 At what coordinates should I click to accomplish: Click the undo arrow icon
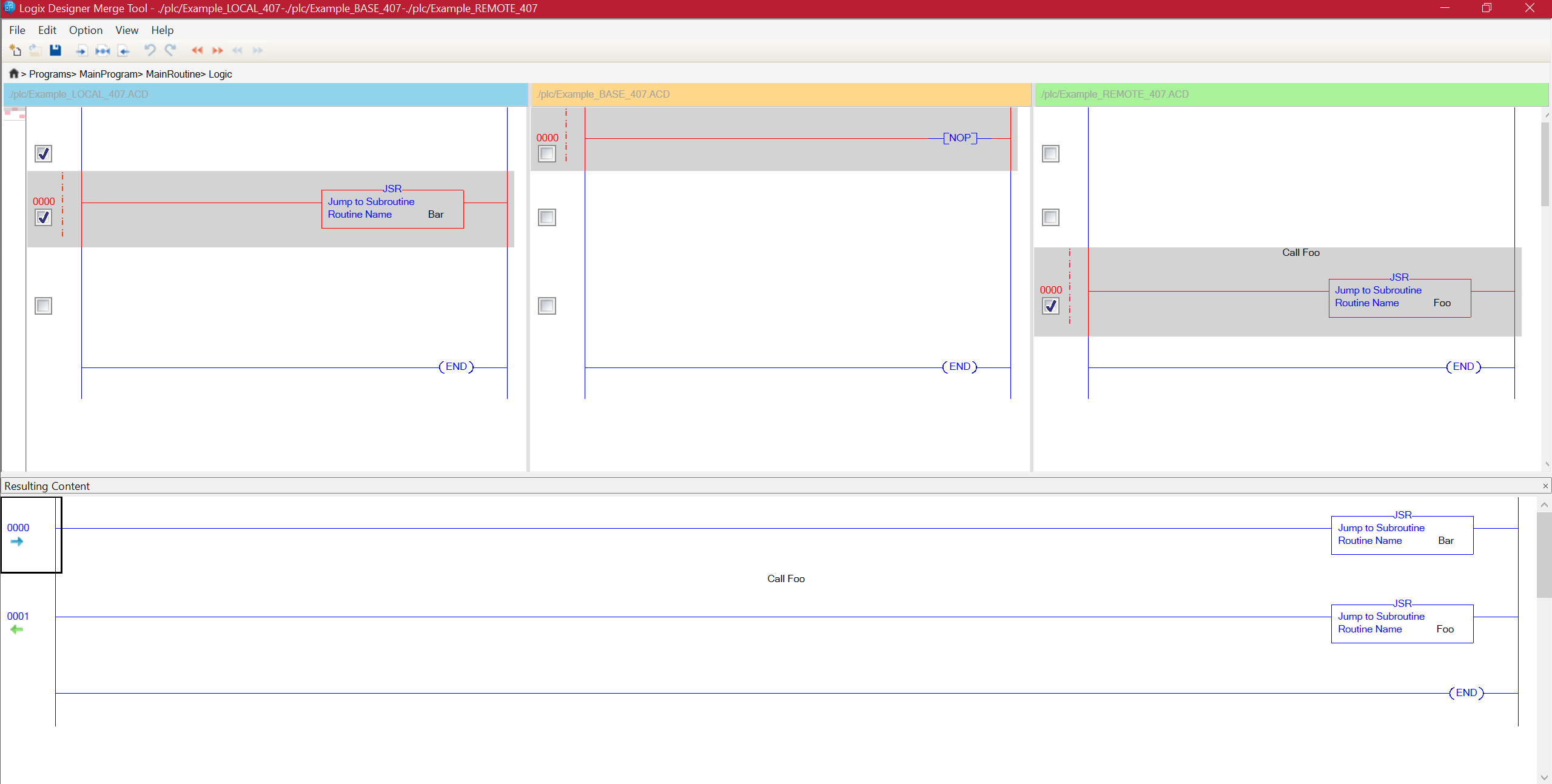(x=149, y=50)
